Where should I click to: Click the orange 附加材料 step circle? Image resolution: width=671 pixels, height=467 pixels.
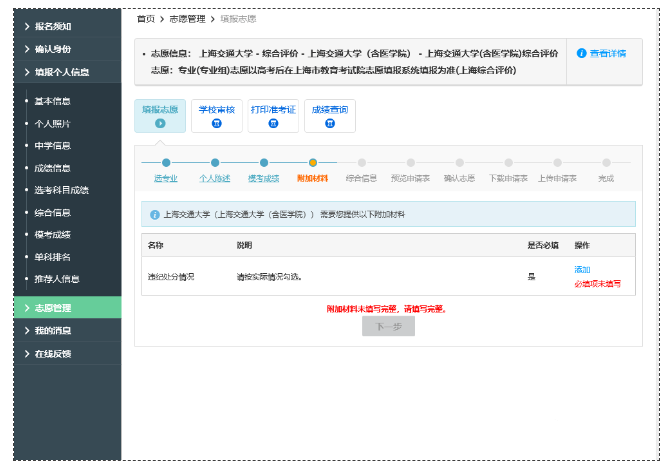pyautogui.click(x=313, y=162)
